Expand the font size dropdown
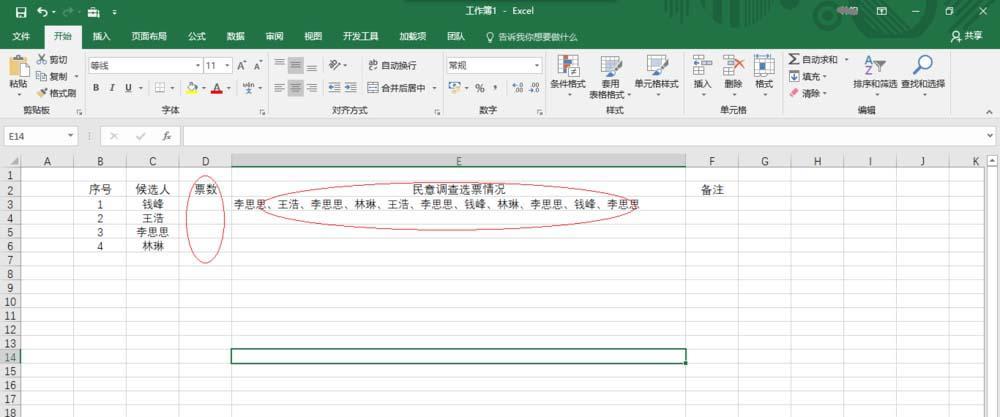 tap(228, 66)
